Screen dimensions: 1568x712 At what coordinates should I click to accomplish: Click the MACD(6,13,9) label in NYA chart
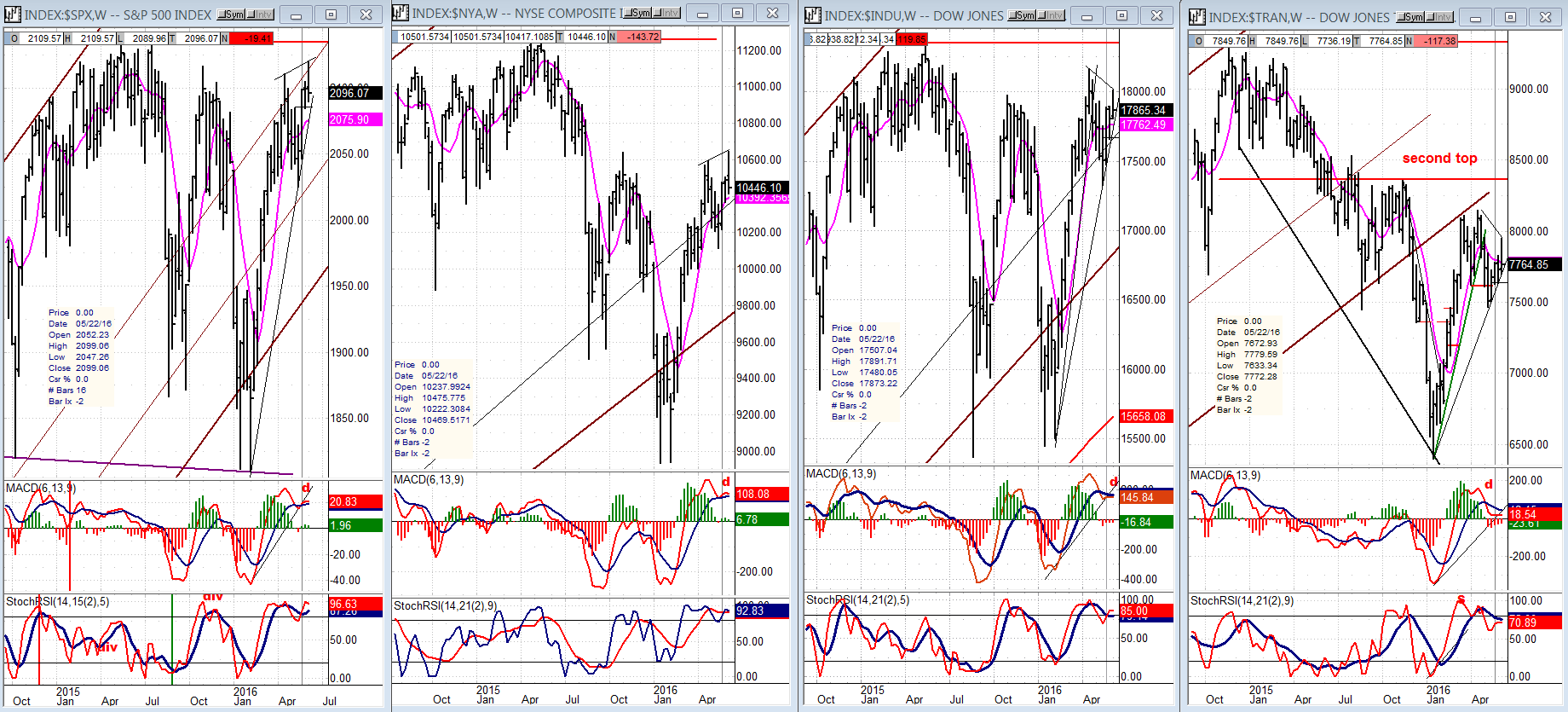[429, 479]
